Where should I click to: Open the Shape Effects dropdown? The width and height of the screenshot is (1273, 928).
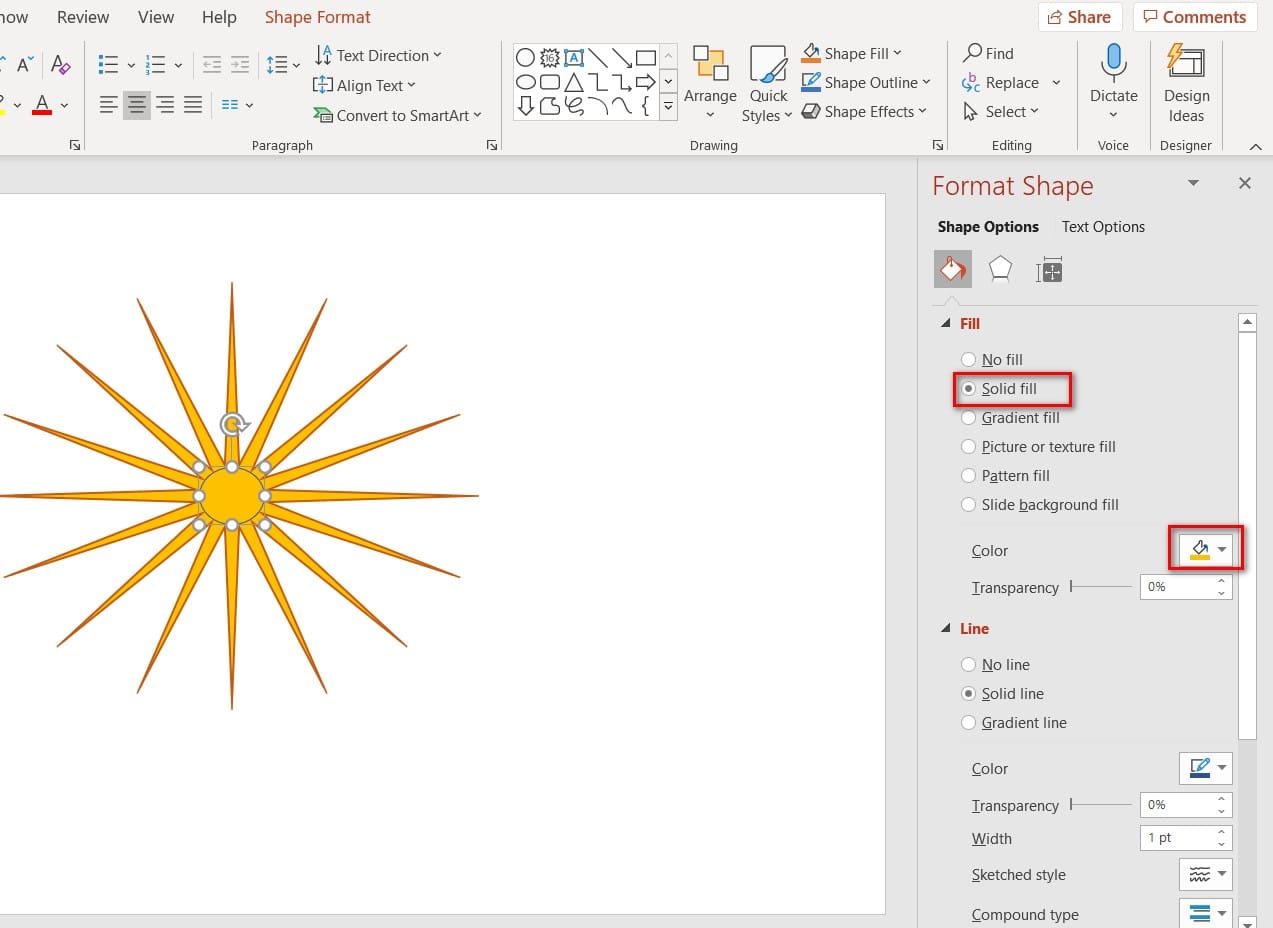click(864, 111)
